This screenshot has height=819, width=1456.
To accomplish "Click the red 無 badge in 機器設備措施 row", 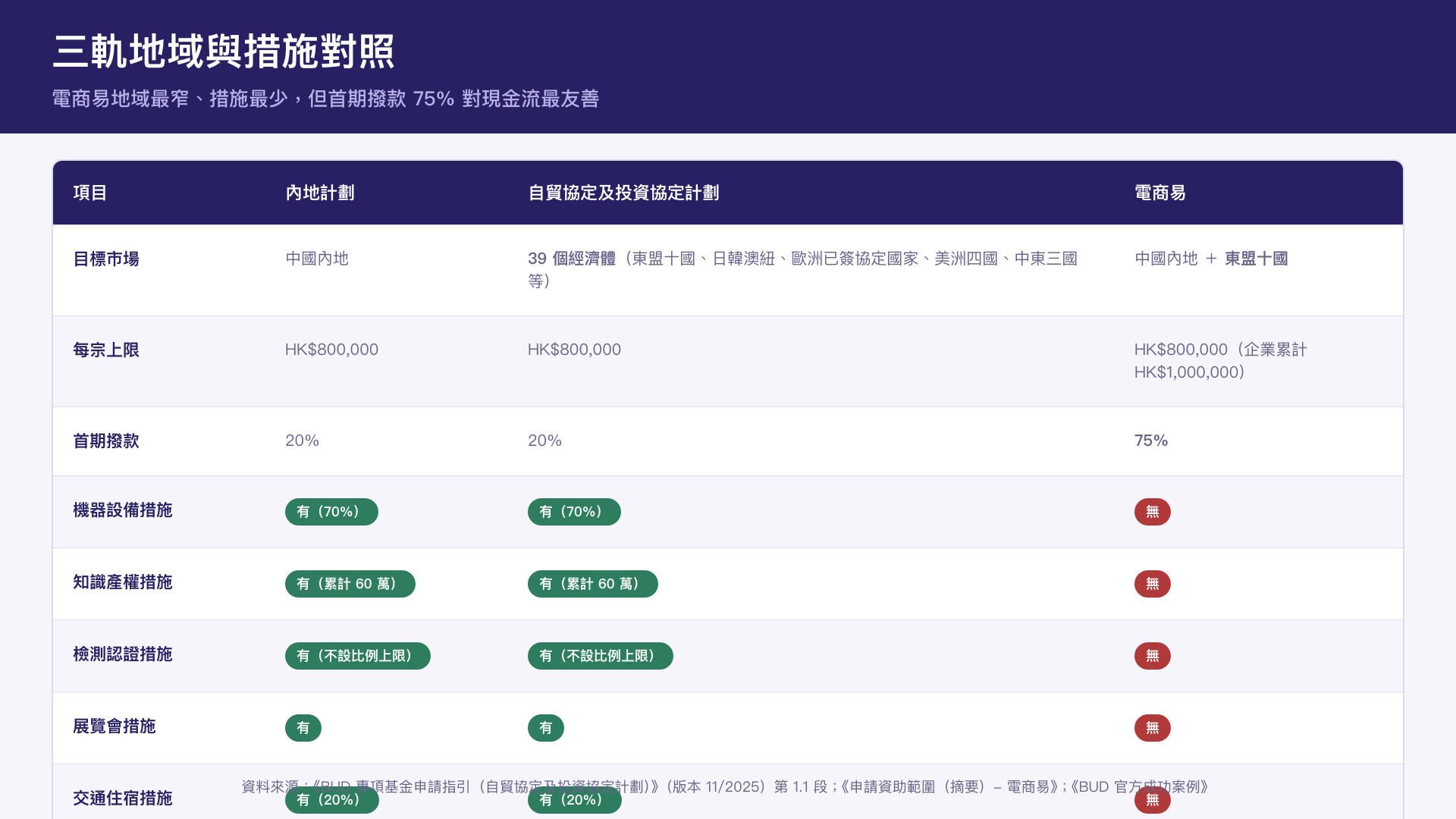I will 1153,512.
